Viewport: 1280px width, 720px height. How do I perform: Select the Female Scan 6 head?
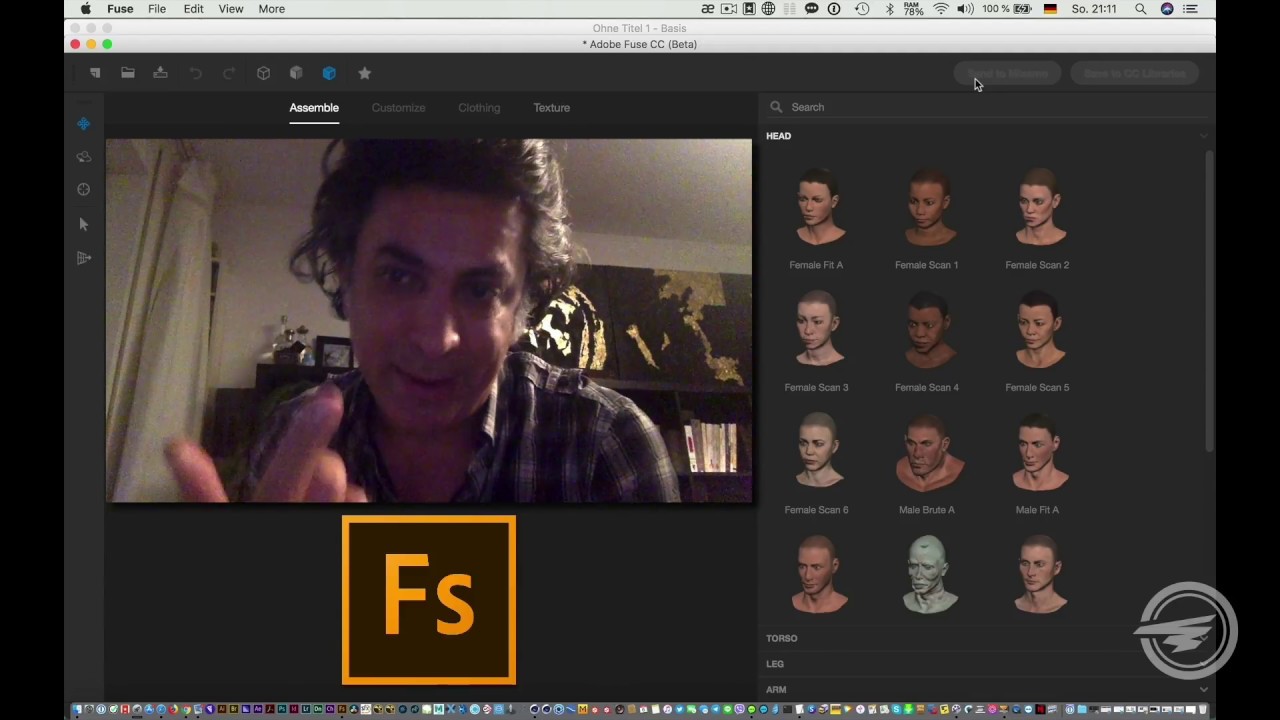pyautogui.click(x=818, y=452)
